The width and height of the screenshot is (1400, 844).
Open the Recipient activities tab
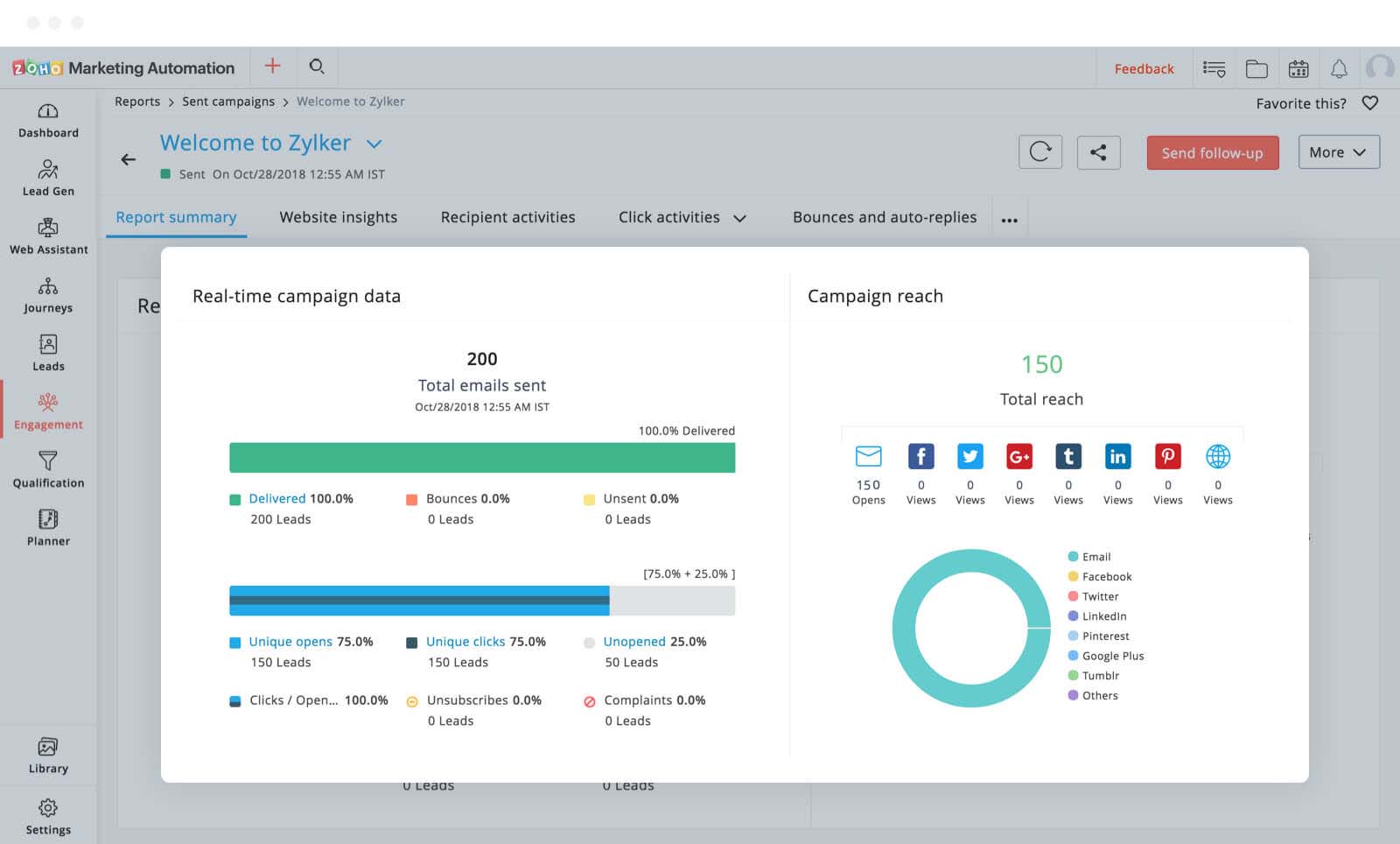click(x=507, y=217)
